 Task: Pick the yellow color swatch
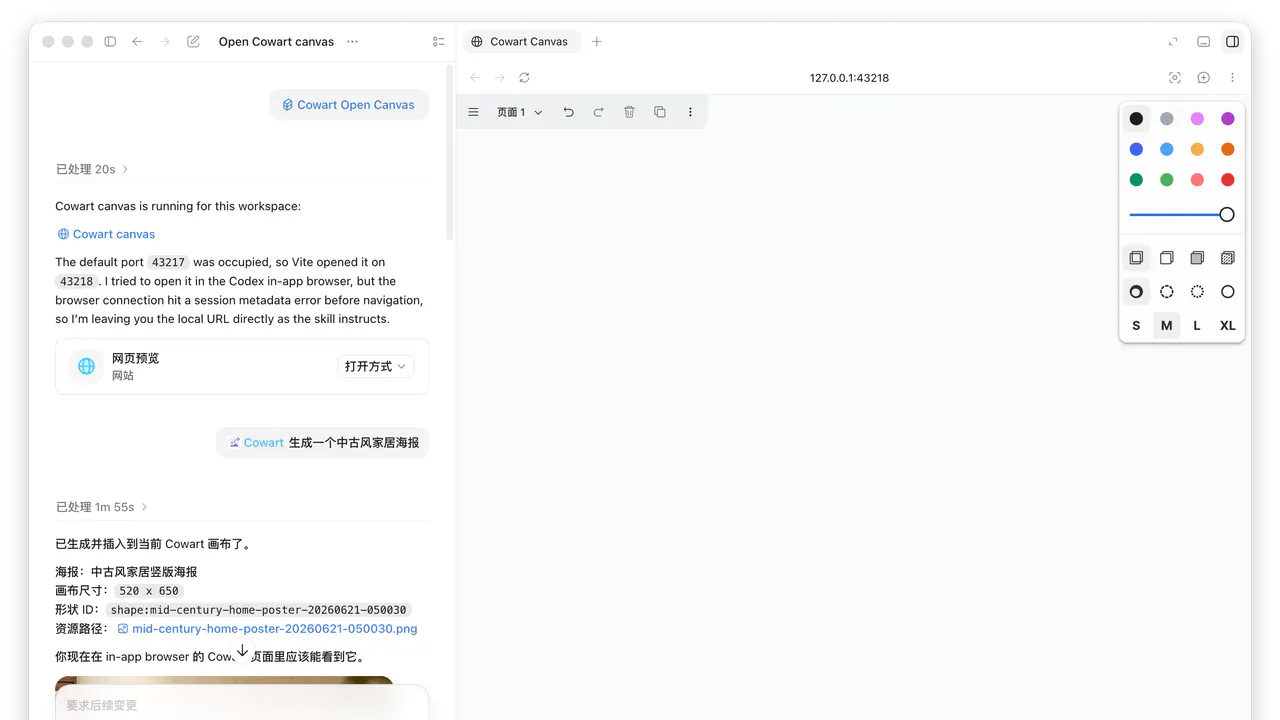click(1197, 149)
